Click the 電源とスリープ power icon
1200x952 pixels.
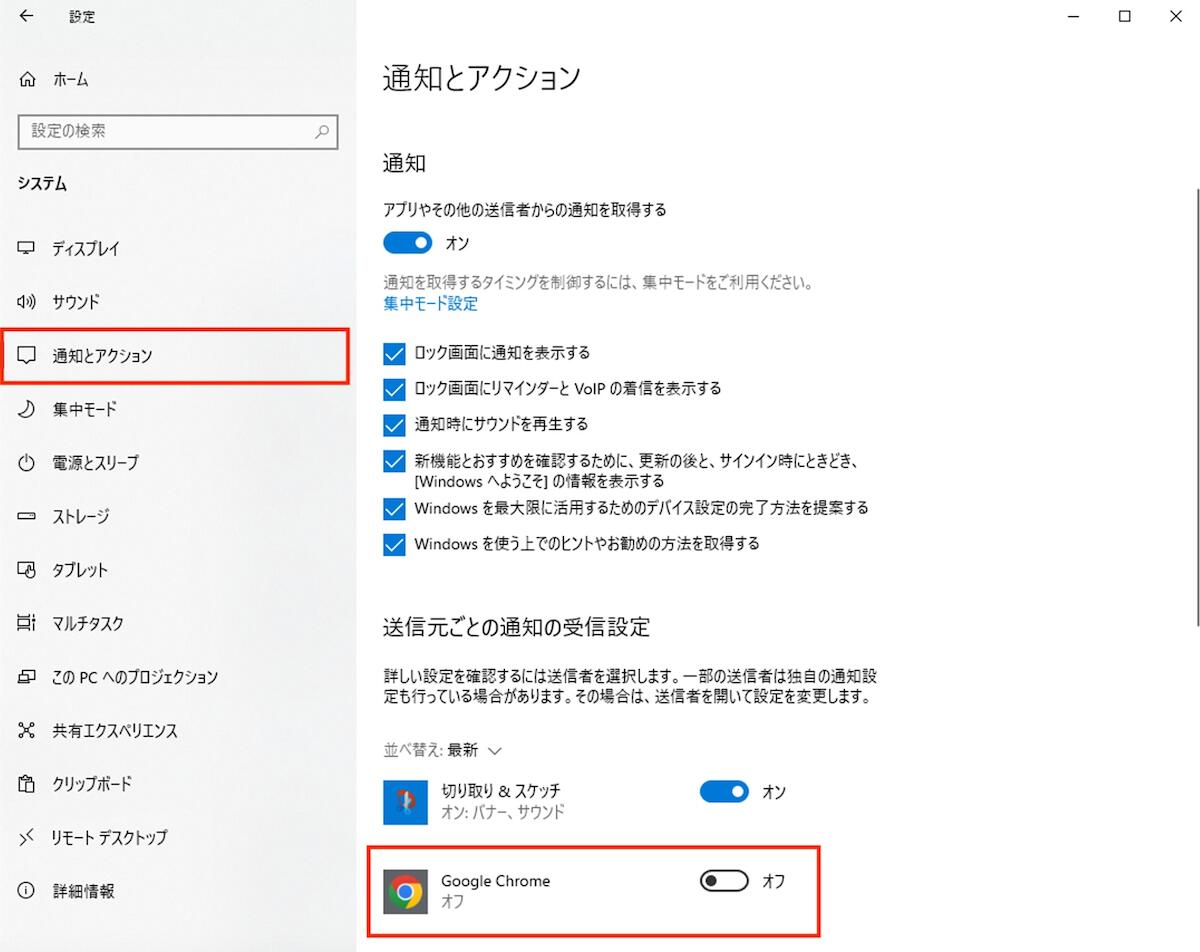27,463
